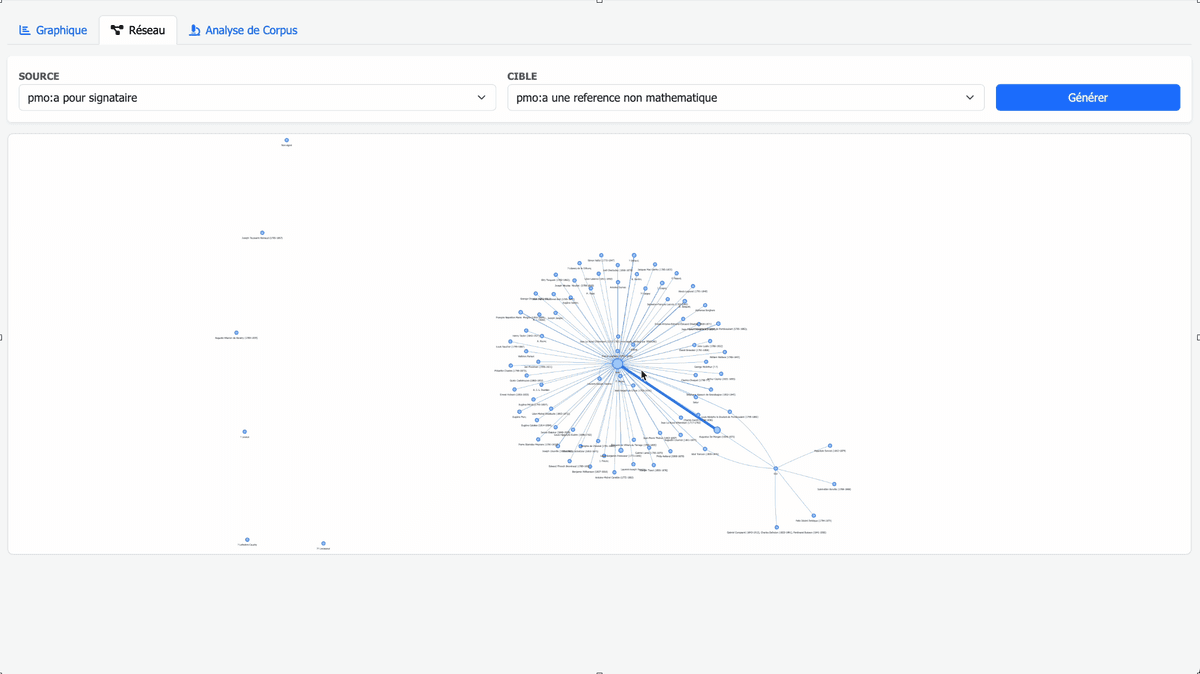Image resolution: width=1200 pixels, height=674 pixels.
Task: Click the Réseau network icon
Action: [117, 30]
